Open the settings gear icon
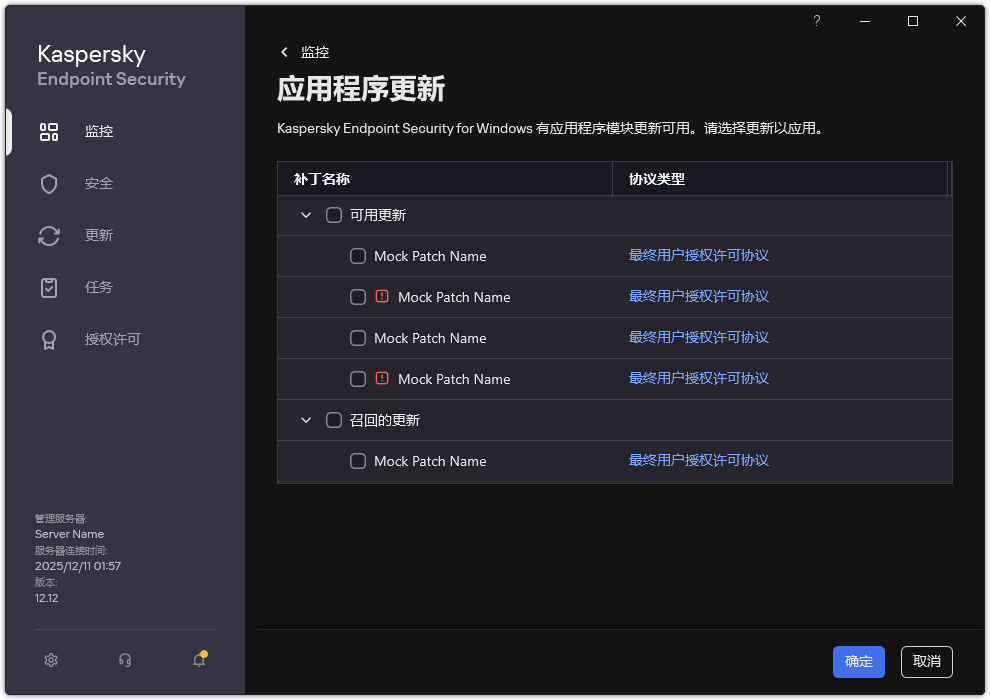 51,660
